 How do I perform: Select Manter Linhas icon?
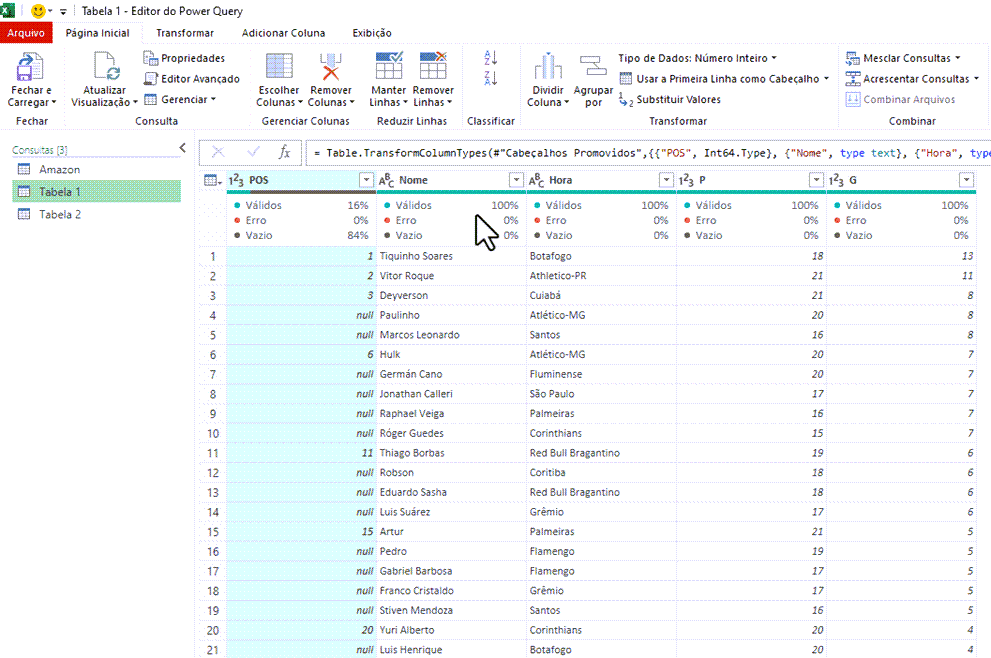click(389, 66)
